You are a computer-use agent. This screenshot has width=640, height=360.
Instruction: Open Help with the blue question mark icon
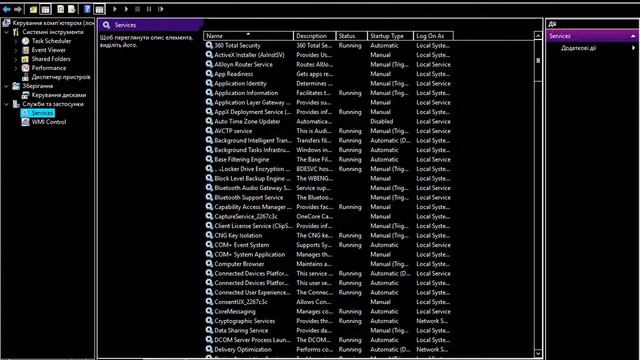pyautogui.click(x=87, y=9)
